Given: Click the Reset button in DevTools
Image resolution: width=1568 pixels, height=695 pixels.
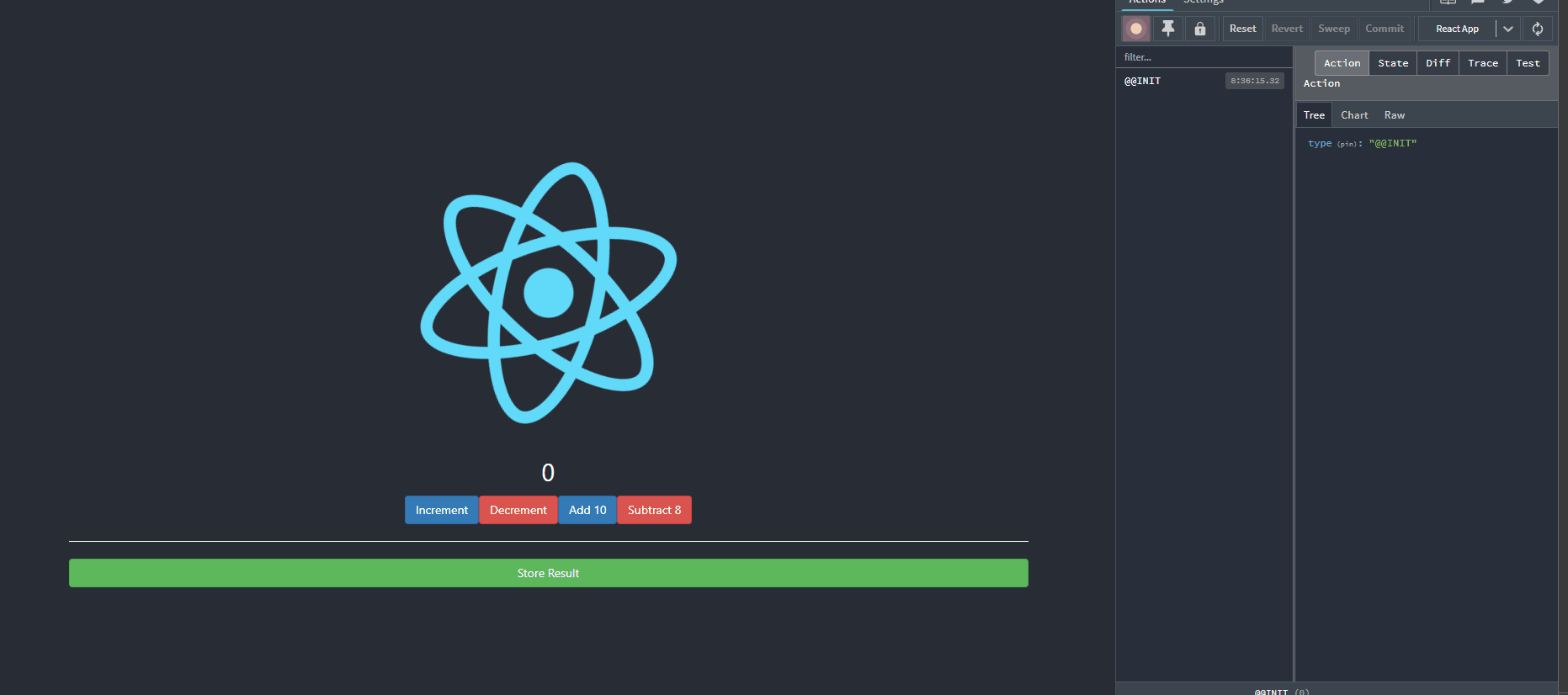Looking at the screenshot, I should click(x=1242, y=29).
